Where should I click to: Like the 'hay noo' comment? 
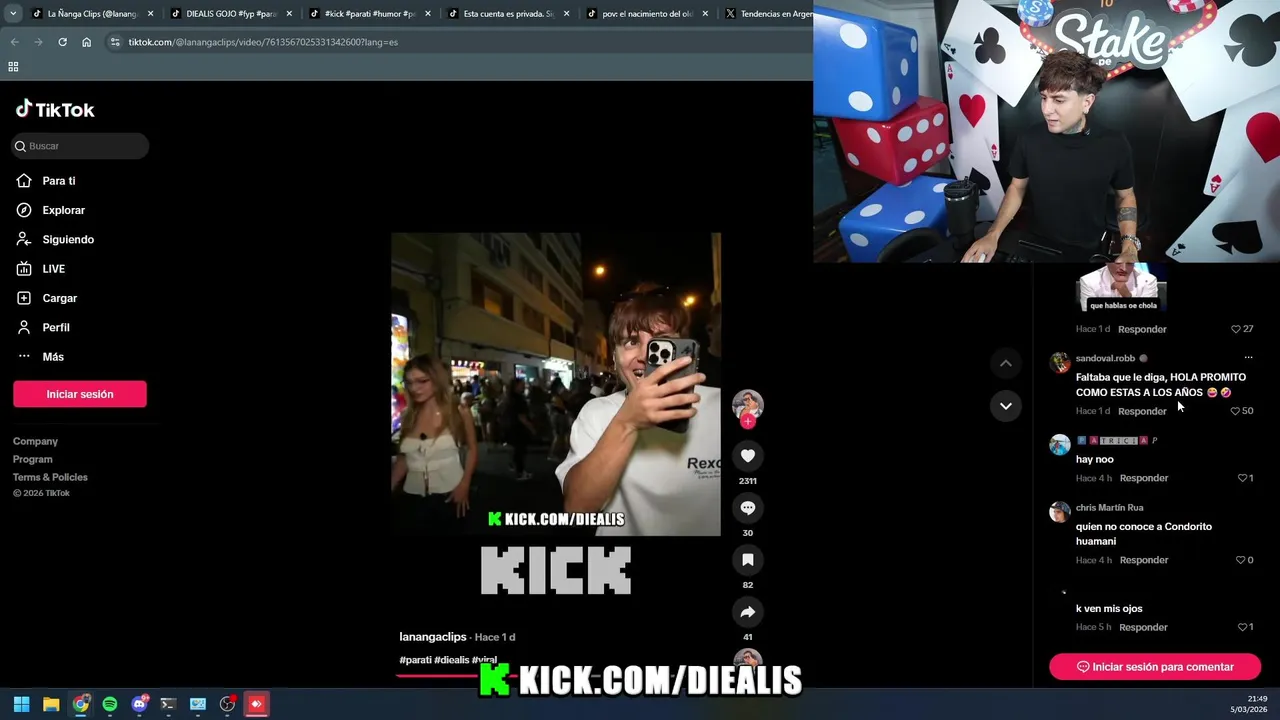pyautogui.click(x=1245, y=478)
